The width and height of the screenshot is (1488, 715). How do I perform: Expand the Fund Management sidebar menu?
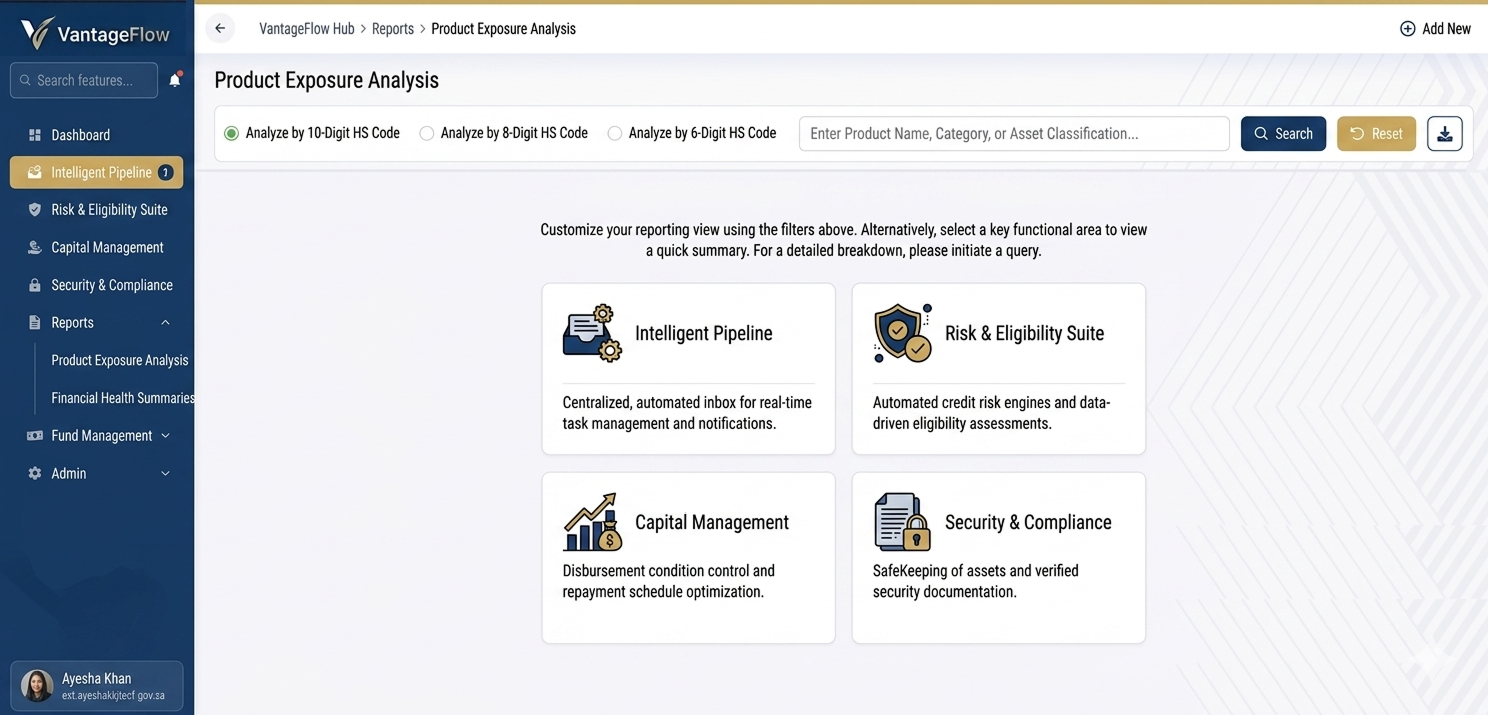click(165, 436)
